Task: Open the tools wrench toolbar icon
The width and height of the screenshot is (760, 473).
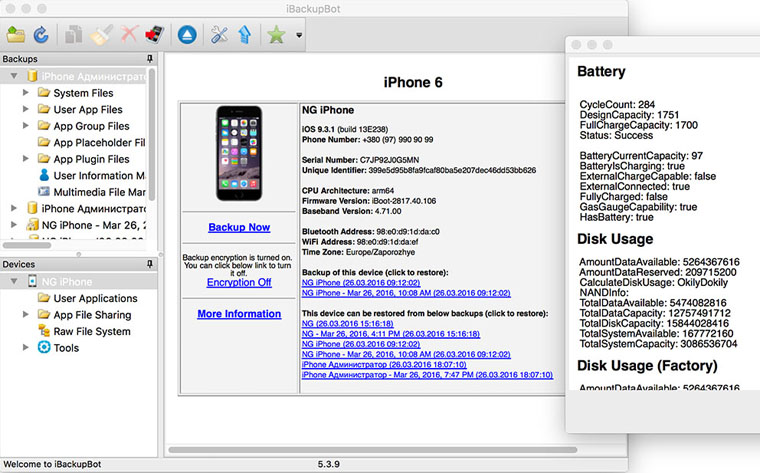Action: coord(219,35)
